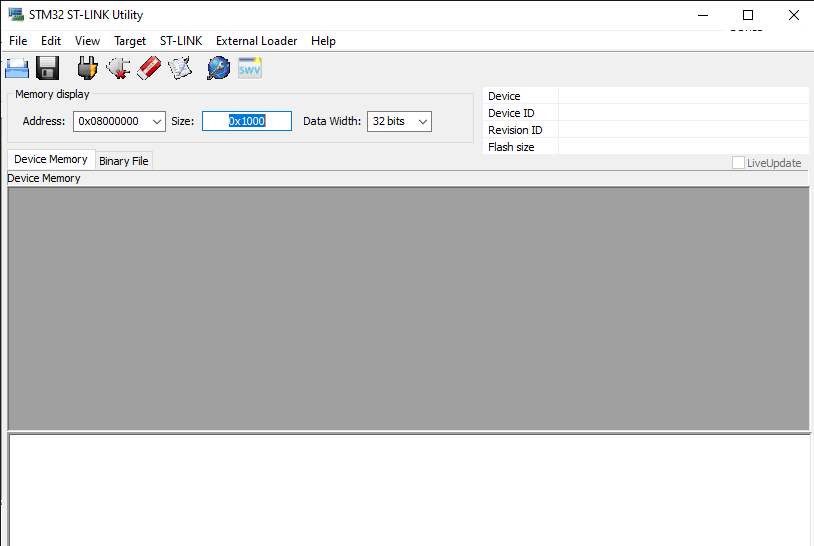Click the log output area
This screenshot has height=546, width=814.
click(x=410, y=490)
